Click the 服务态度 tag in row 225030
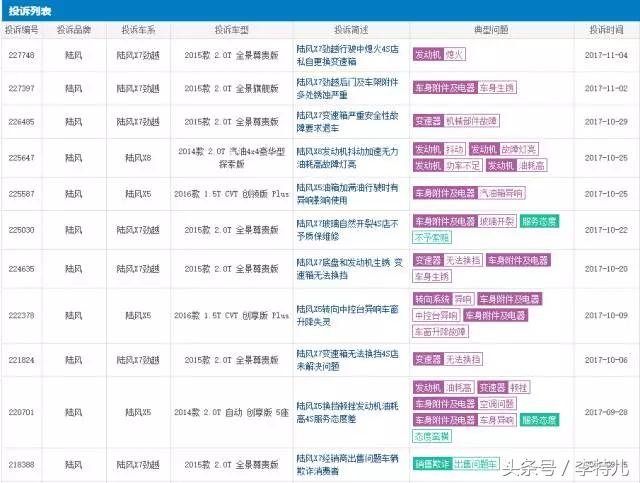The height and width of the screenshot is (483, 640). tap(539, 221)
